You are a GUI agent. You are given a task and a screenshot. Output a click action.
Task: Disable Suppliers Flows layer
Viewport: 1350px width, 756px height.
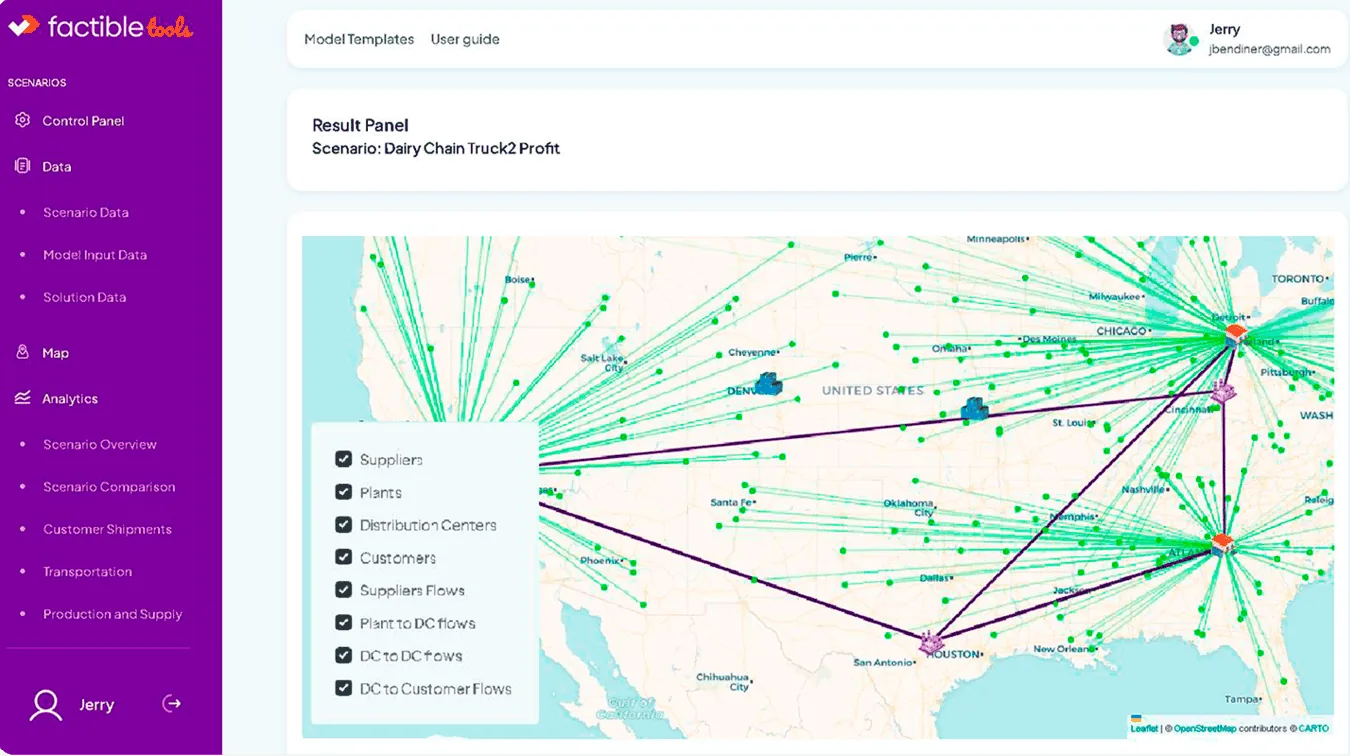(343, 590)
